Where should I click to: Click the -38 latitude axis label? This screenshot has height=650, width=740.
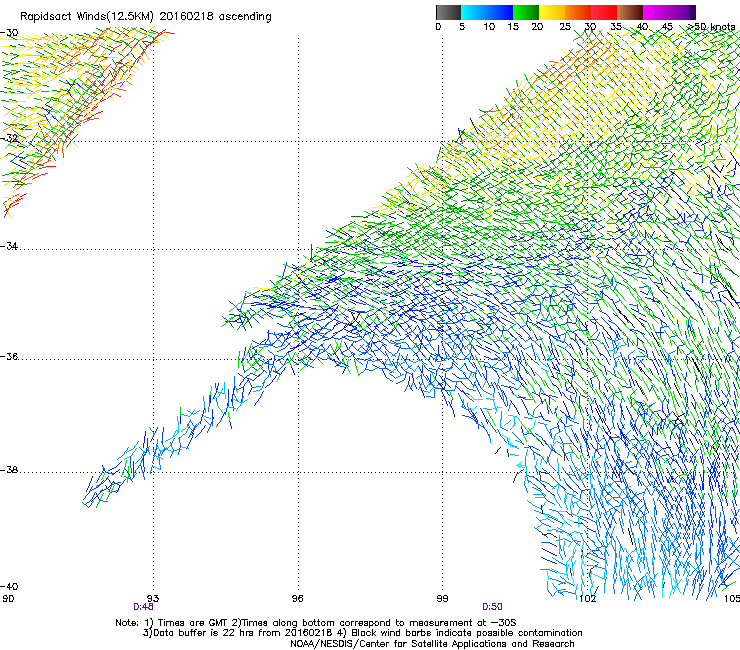[x=9, y=470]
